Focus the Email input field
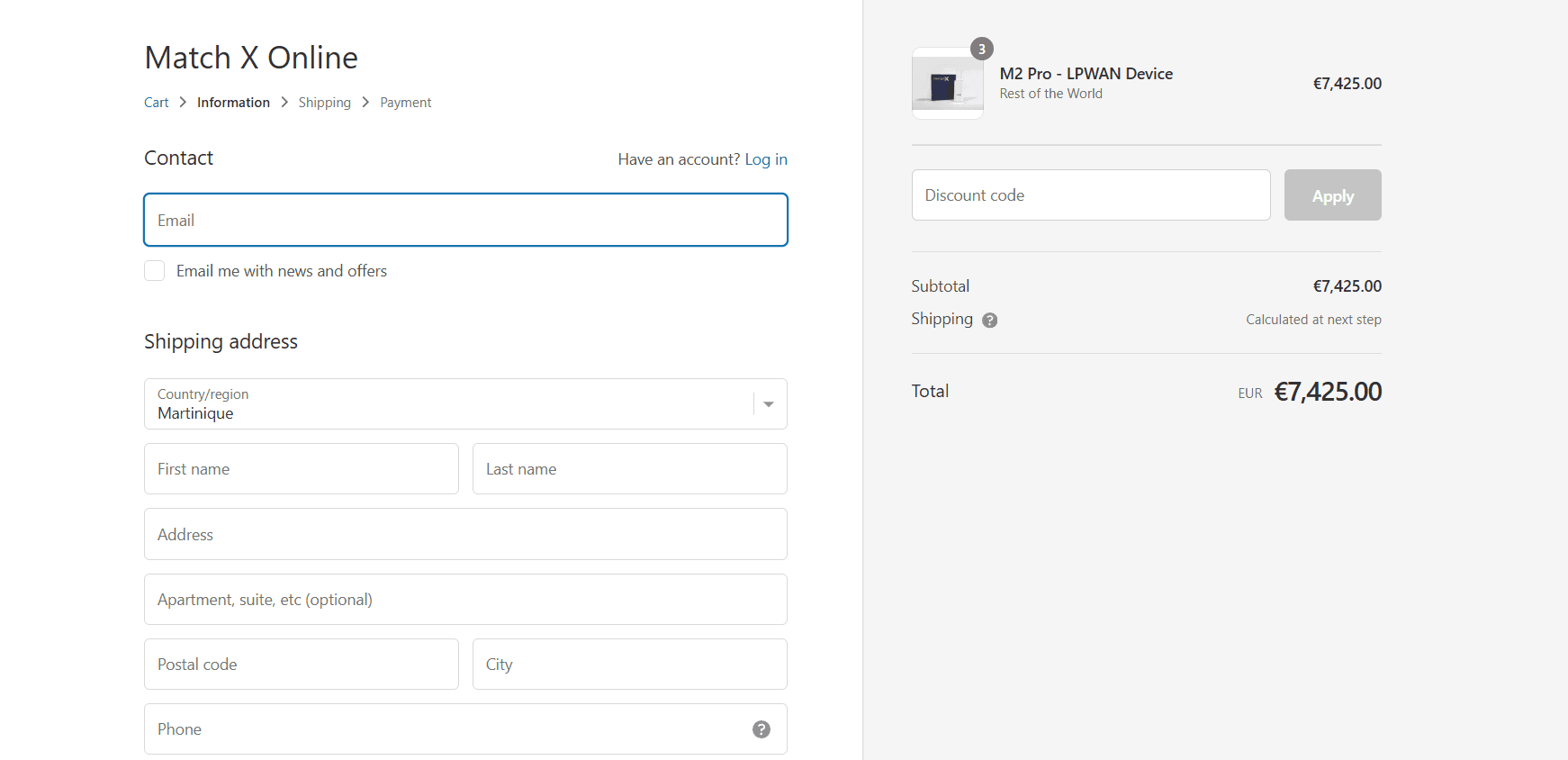Image resolution: width=1568 pixels, height=760 pixels. click(x=465, y=220)
